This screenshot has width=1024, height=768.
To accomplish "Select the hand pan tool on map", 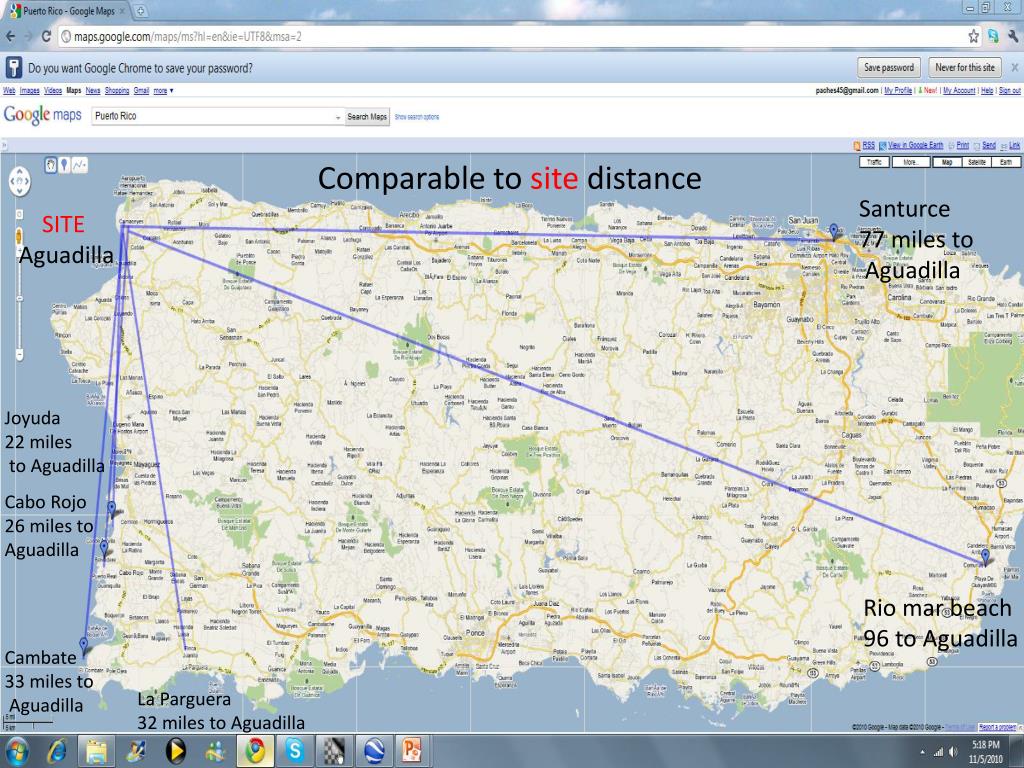I will [51, 165].
